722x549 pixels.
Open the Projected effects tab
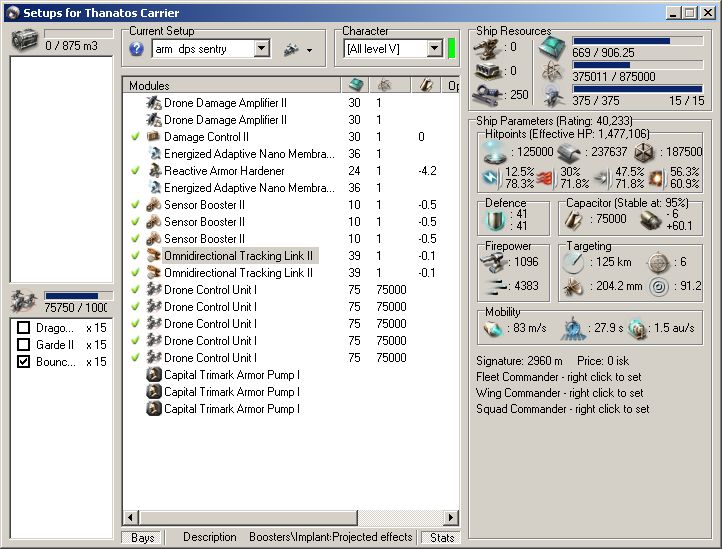click(x=372, y=537)
